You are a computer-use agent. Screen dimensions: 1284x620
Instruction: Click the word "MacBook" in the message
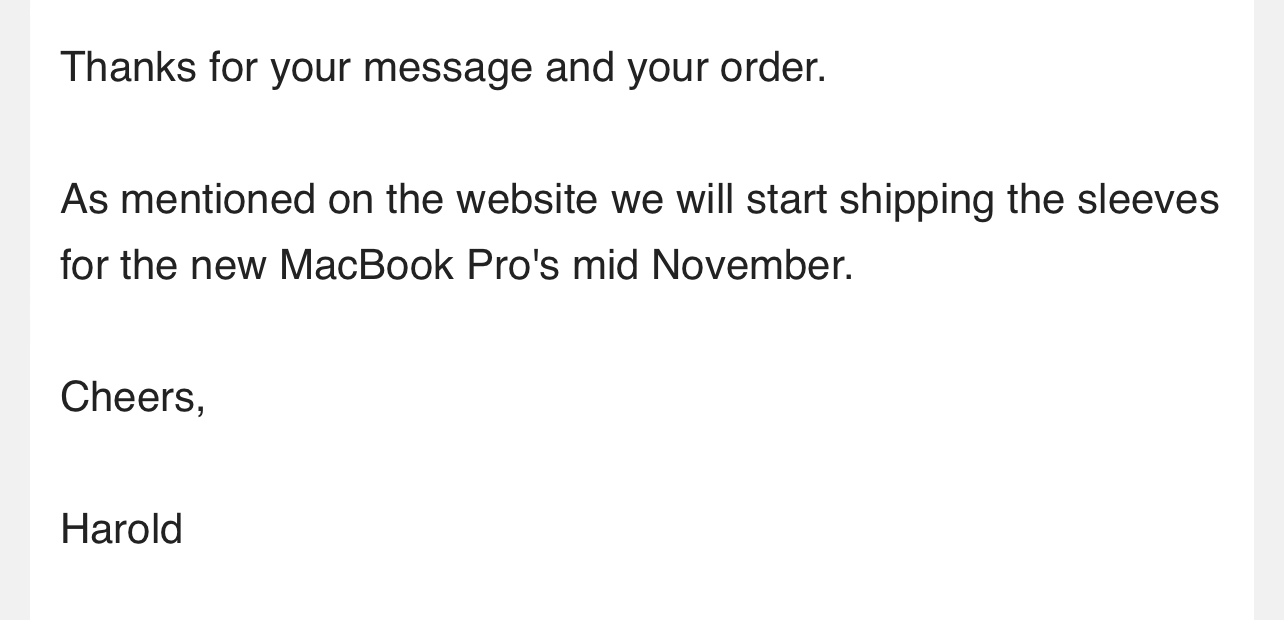tap(366, 265)
